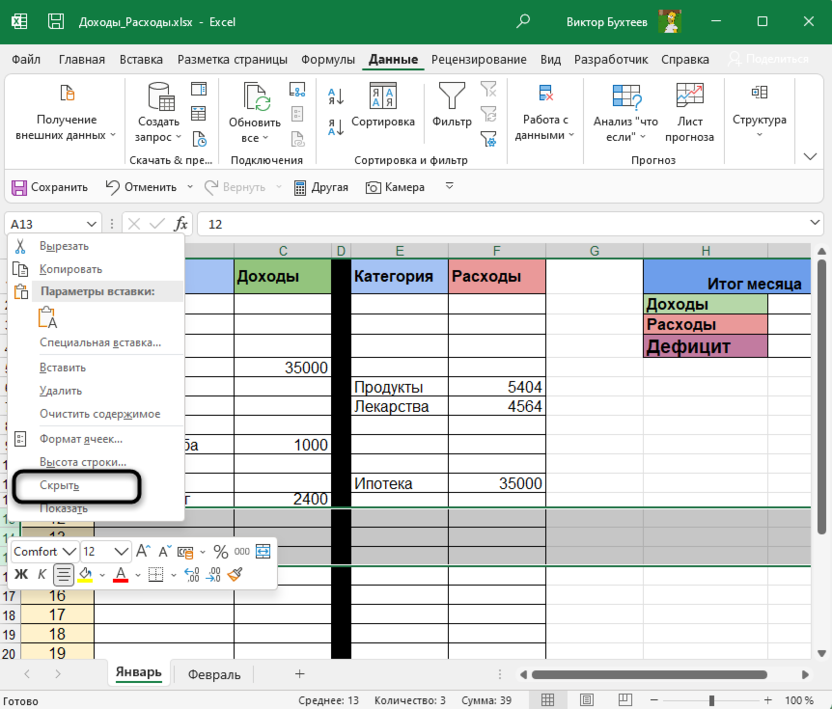Screen dimensions: 832x709
Task: Click the format painter brush icon
Action: click(236, 574)
